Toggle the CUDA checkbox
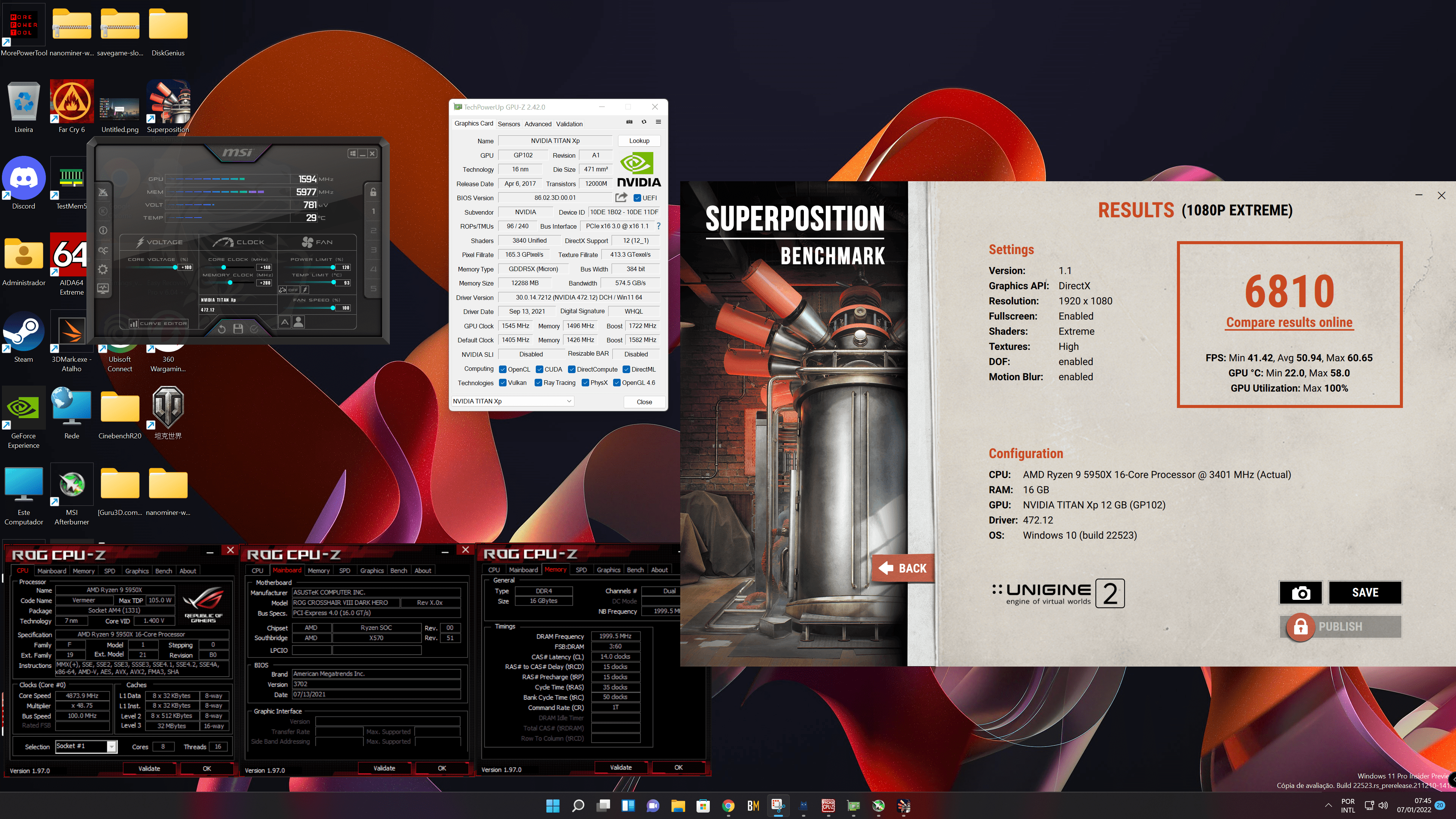This screenshot has height=819, width=1456. pos(539,370)
